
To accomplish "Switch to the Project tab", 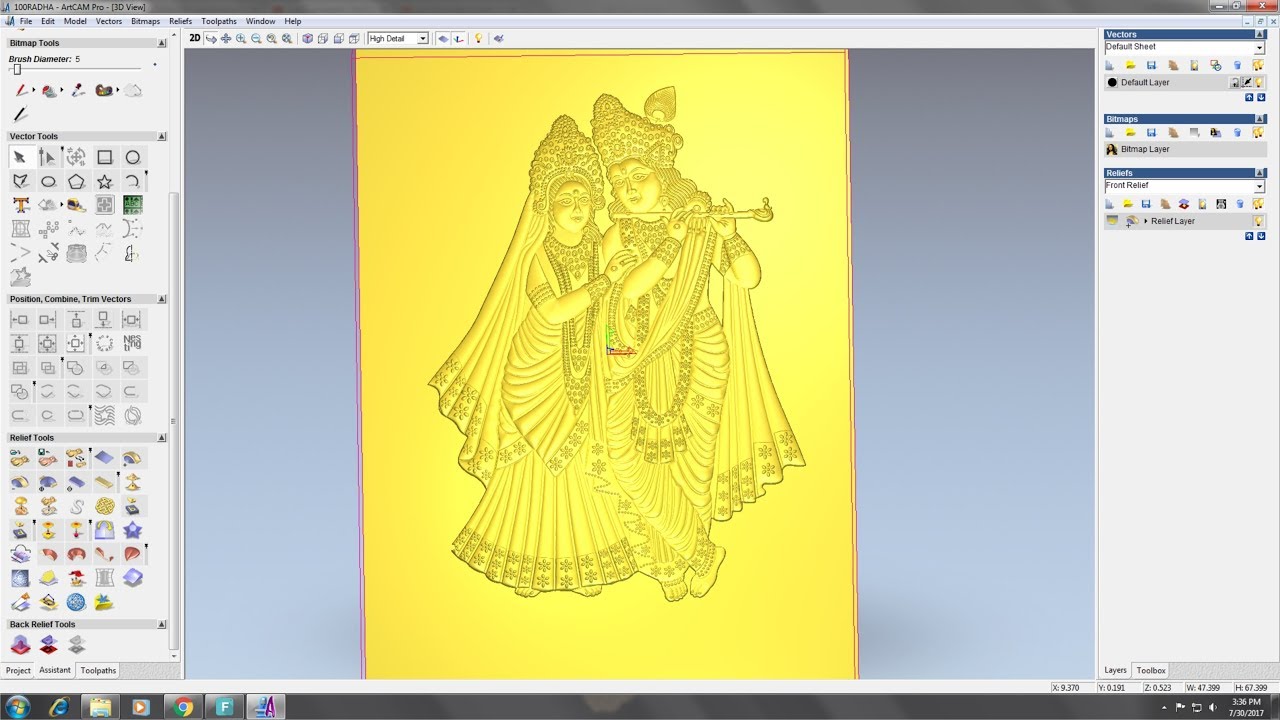I will 18,670.
